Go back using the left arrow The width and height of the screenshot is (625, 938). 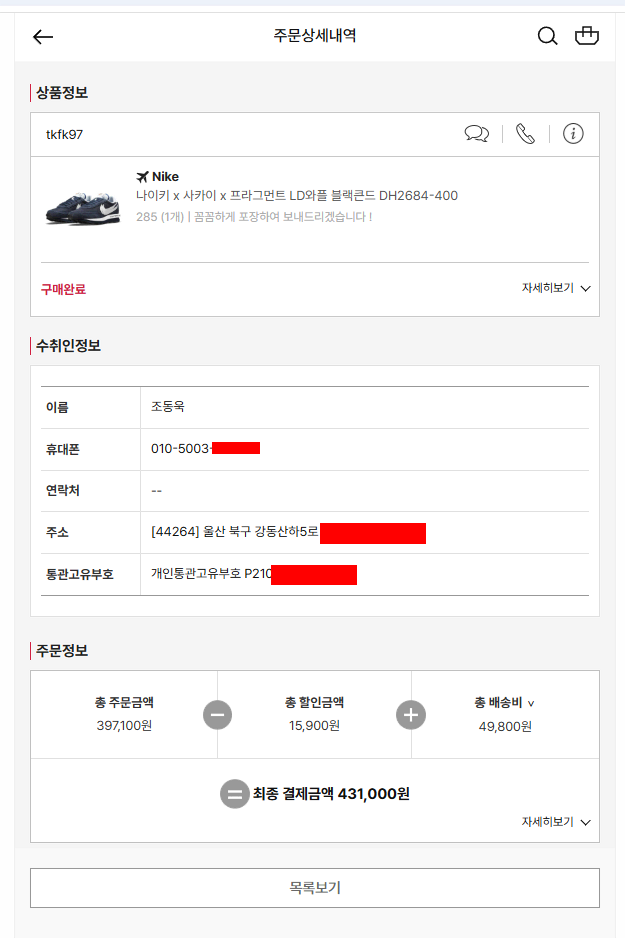pyautogui.click(x=42, y=36)
